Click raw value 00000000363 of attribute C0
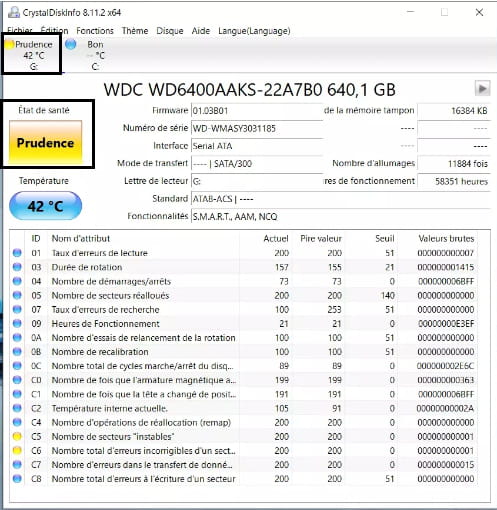The width and height of the screenshot is (497, 510). click(446, 380)
